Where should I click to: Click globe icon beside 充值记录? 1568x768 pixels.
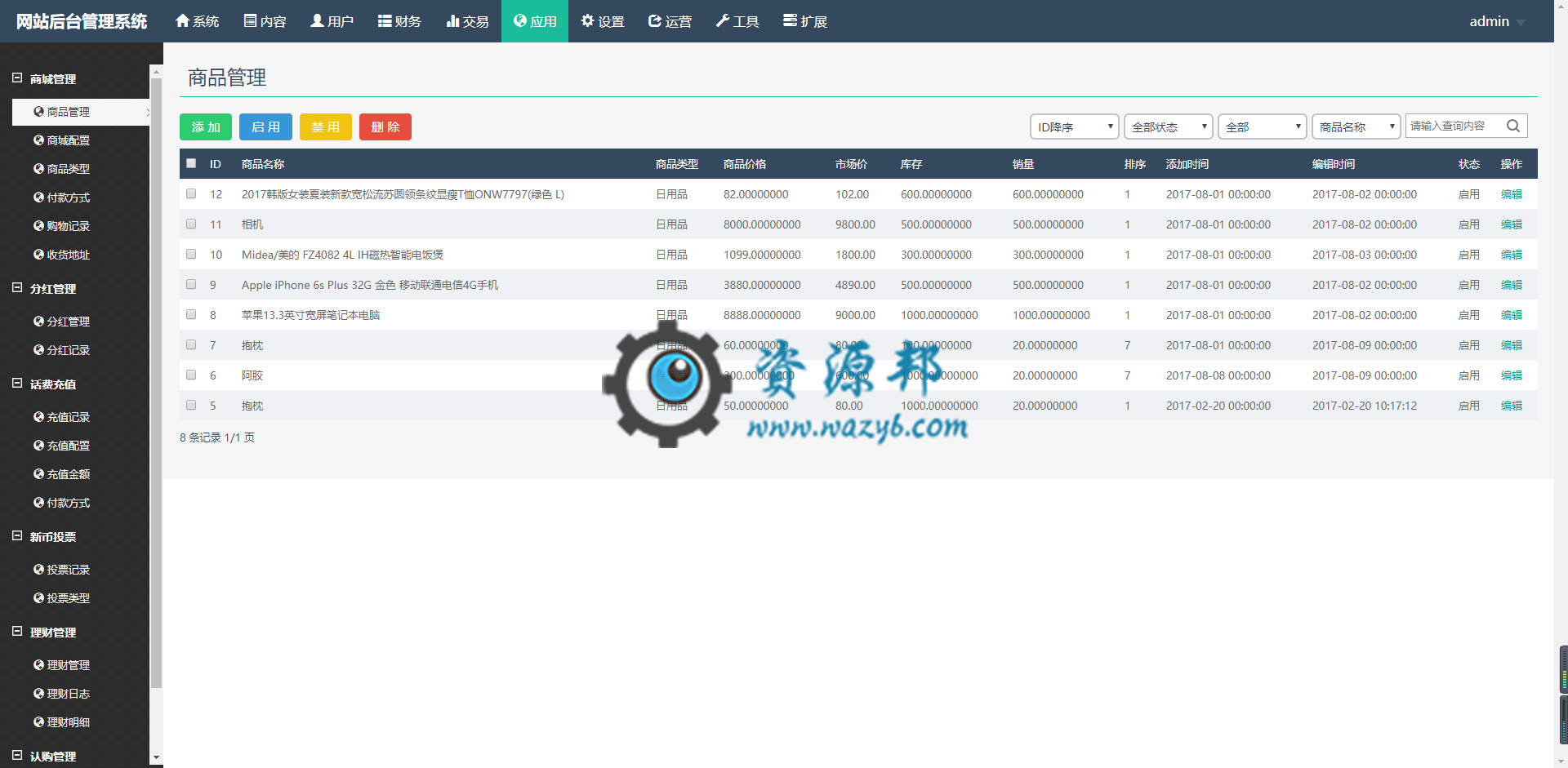[x=38, y=417]
